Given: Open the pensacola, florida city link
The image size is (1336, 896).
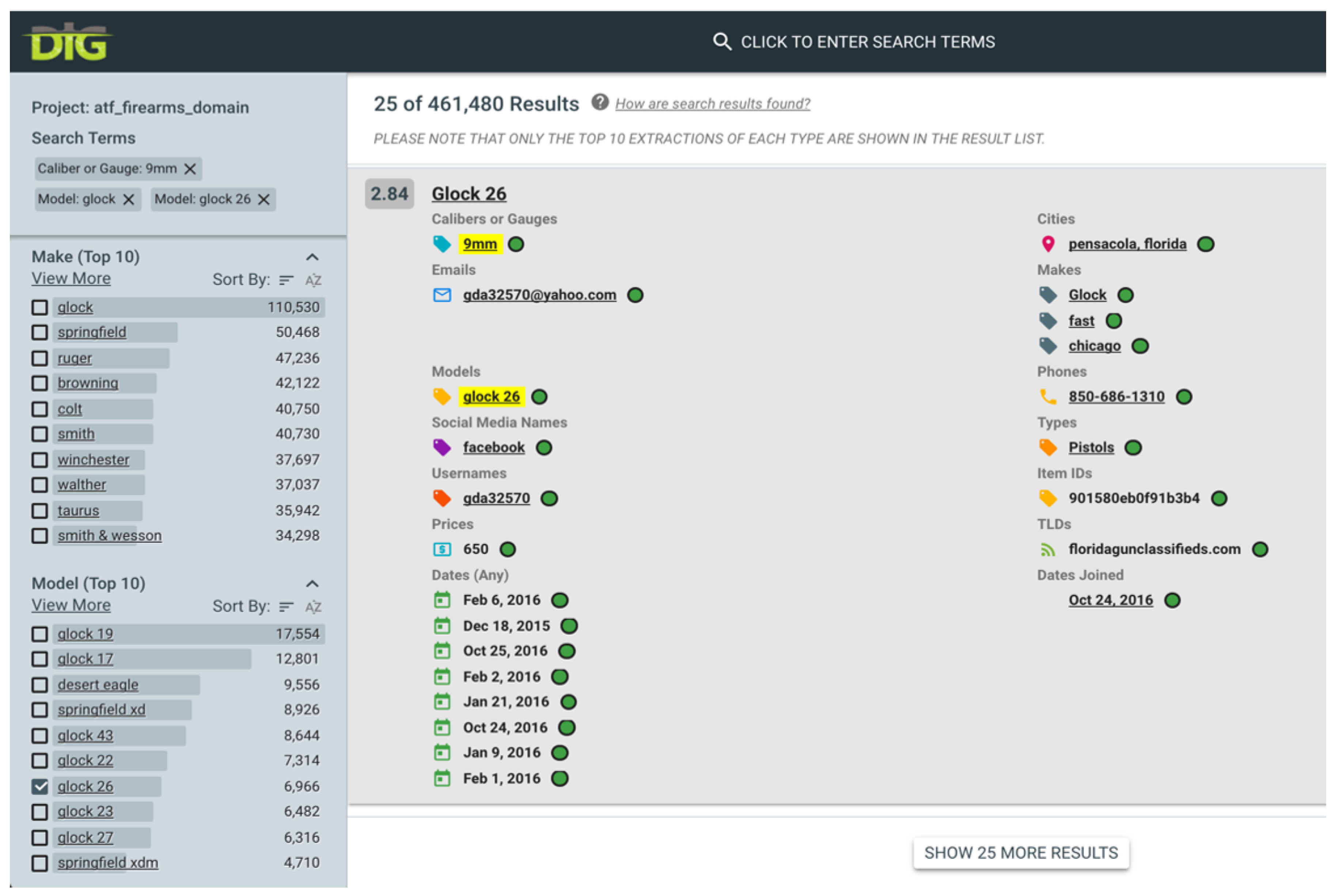Looking at the screenshot, I should [1127, 245].
